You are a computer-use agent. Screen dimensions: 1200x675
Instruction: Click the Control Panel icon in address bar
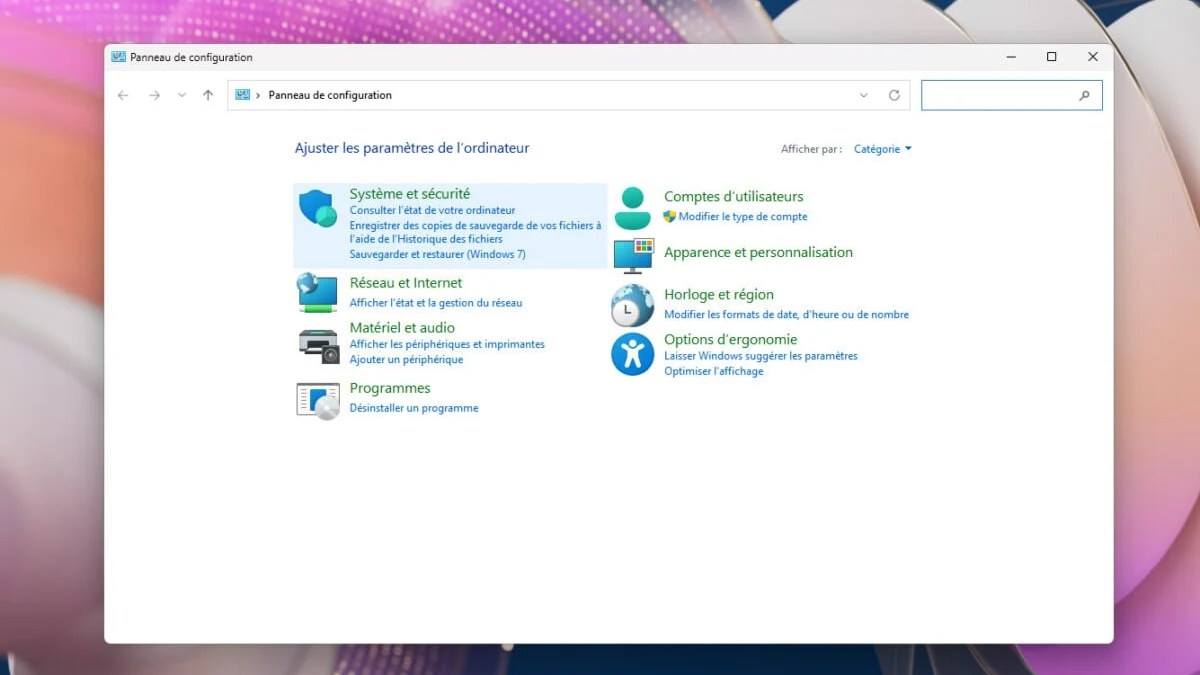pos(242,95)
